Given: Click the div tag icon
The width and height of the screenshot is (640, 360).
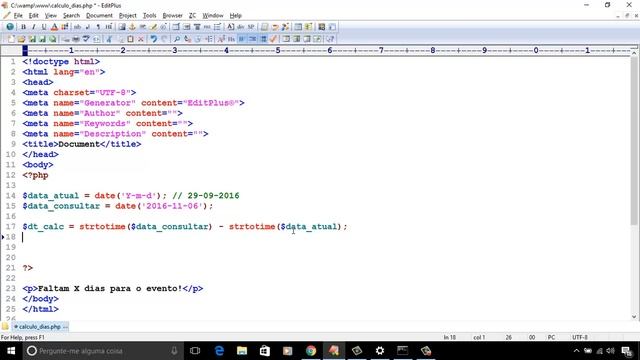Looking at the screenshot, I should 241,27.
